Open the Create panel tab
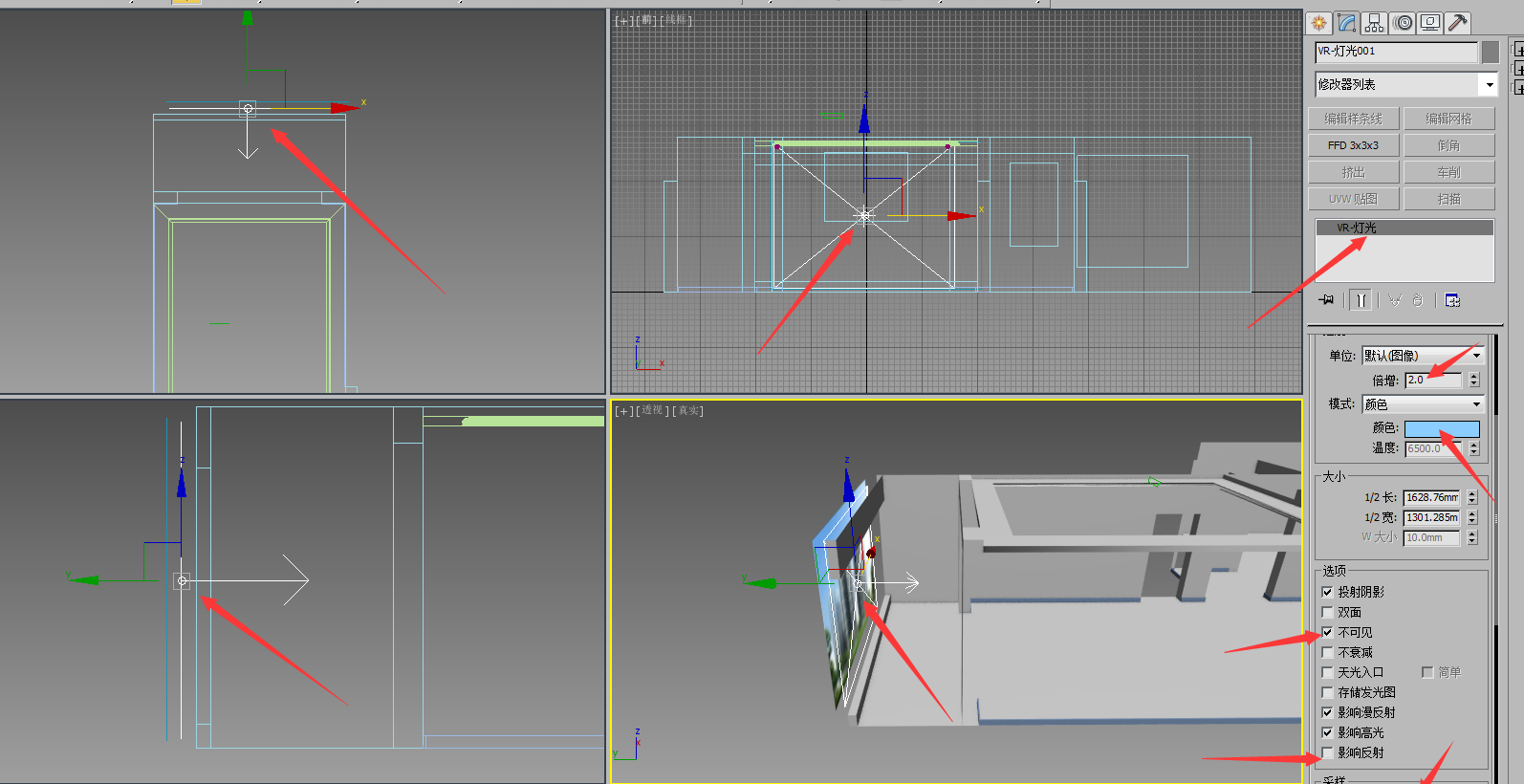Image resolution: width=1524 pixels, height=784 pixels. point(1319,23)
